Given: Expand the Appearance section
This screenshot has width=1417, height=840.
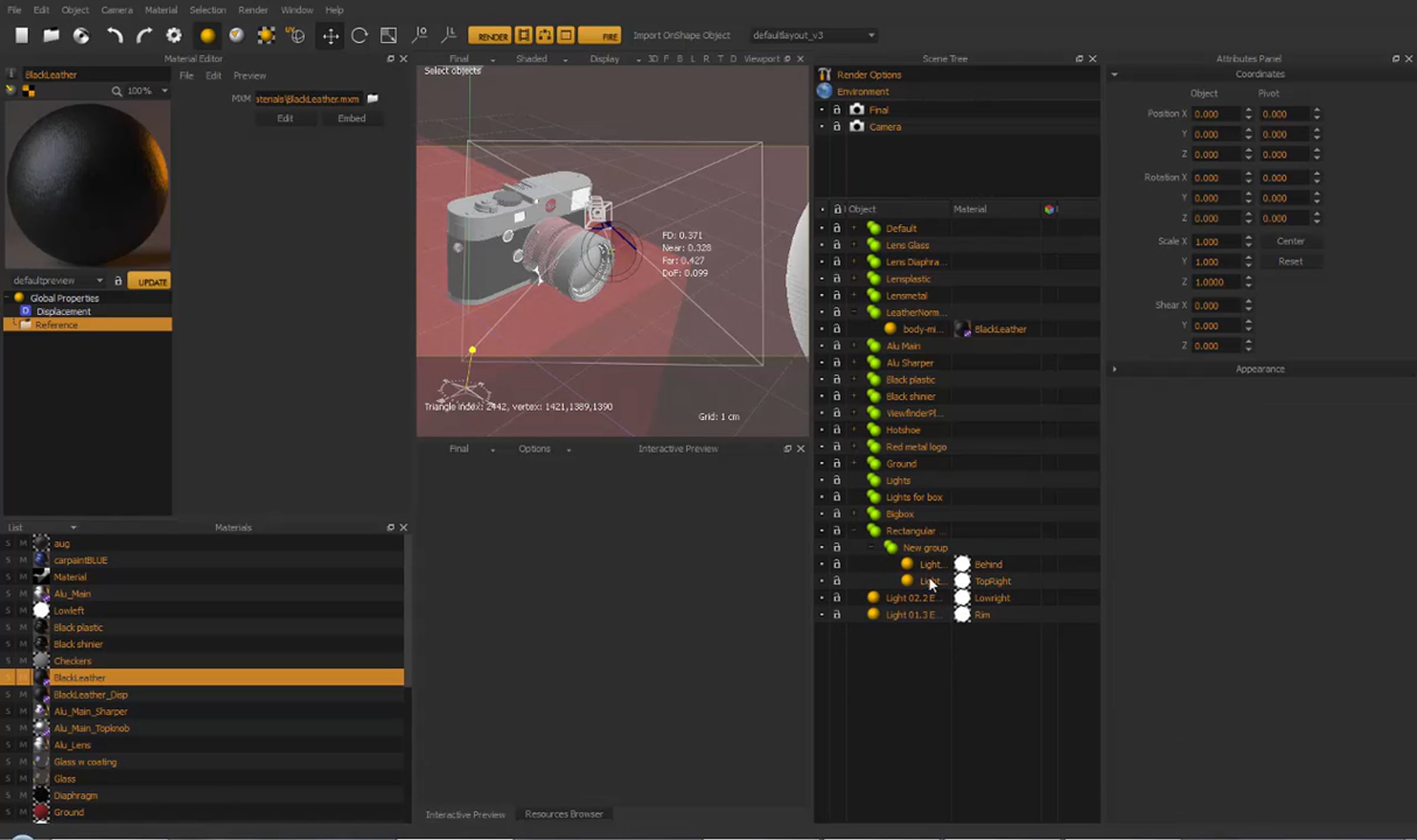Looking at the screenshot, I should pyautogui.click(x=1115, y=369).
